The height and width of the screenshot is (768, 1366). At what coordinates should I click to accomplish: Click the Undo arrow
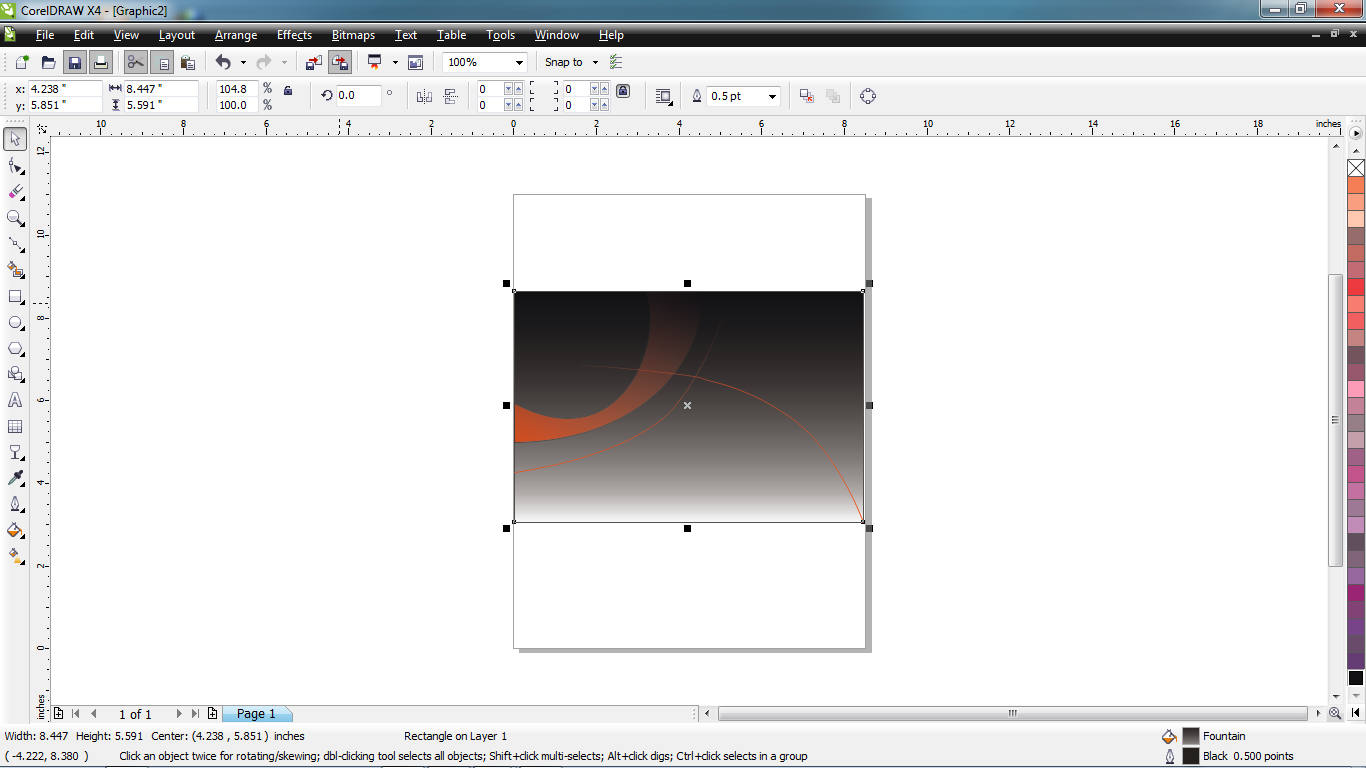click(x=224, y=62)
